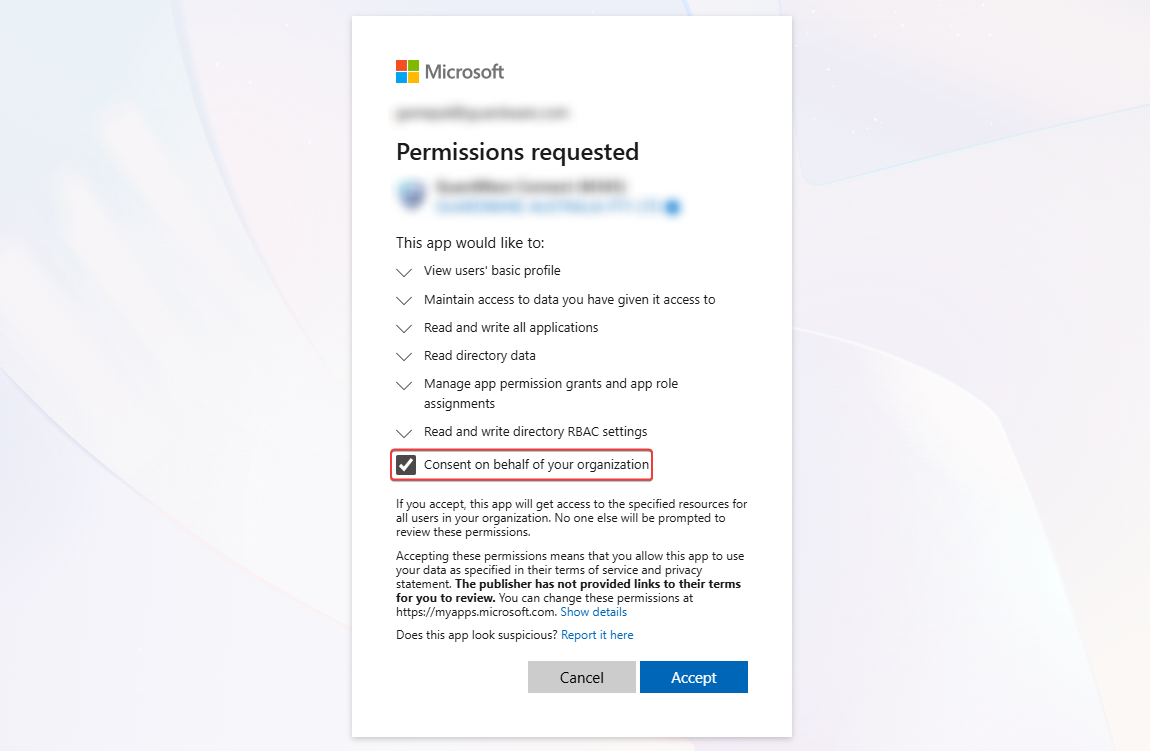
Task: Expand chevron beside Manage app permission grants
Action: [x=404, y=385]
